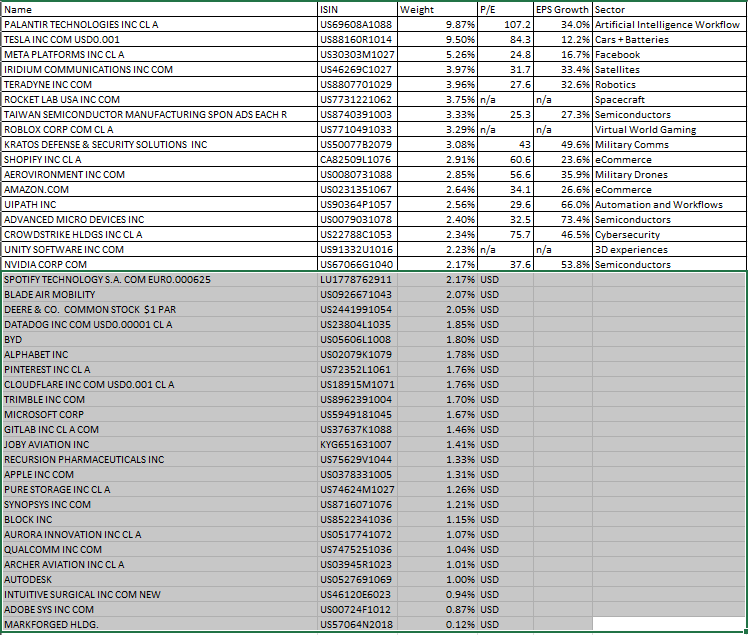Click Virtual World Gaming sector cell

[670, 130]
